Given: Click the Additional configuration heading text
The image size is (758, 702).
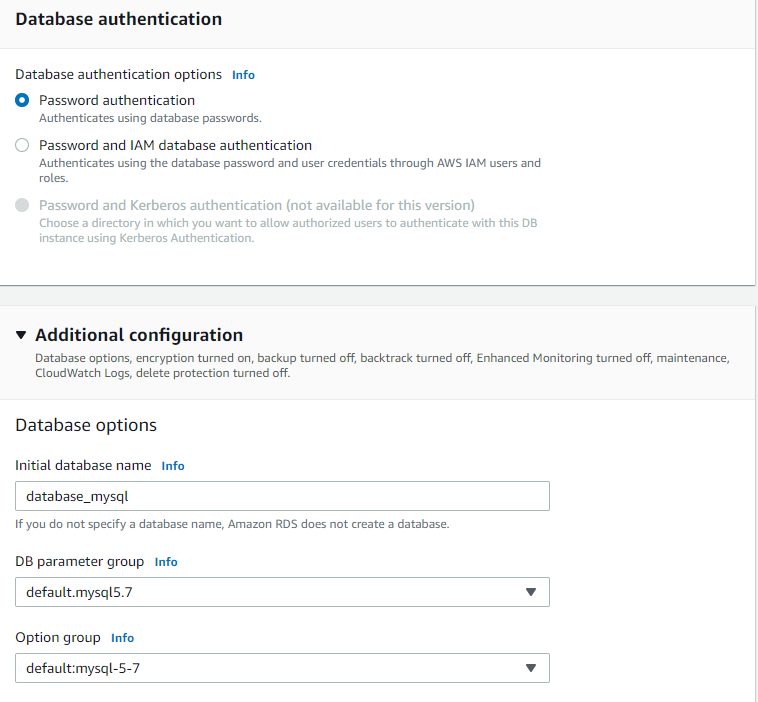Looking at the screenshot, I should point(139,335).
